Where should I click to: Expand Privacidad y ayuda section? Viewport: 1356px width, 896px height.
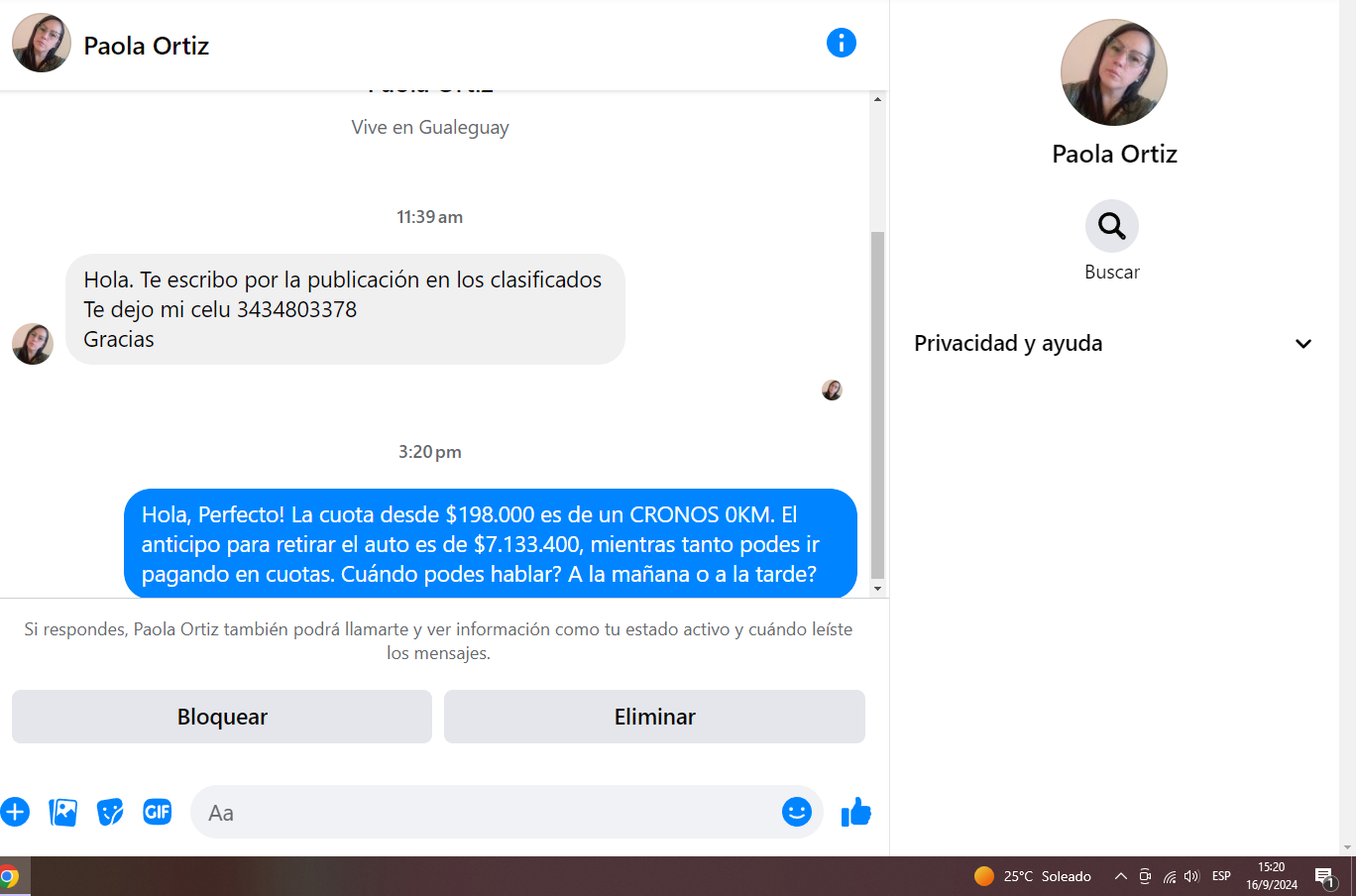coord(1113,344)
